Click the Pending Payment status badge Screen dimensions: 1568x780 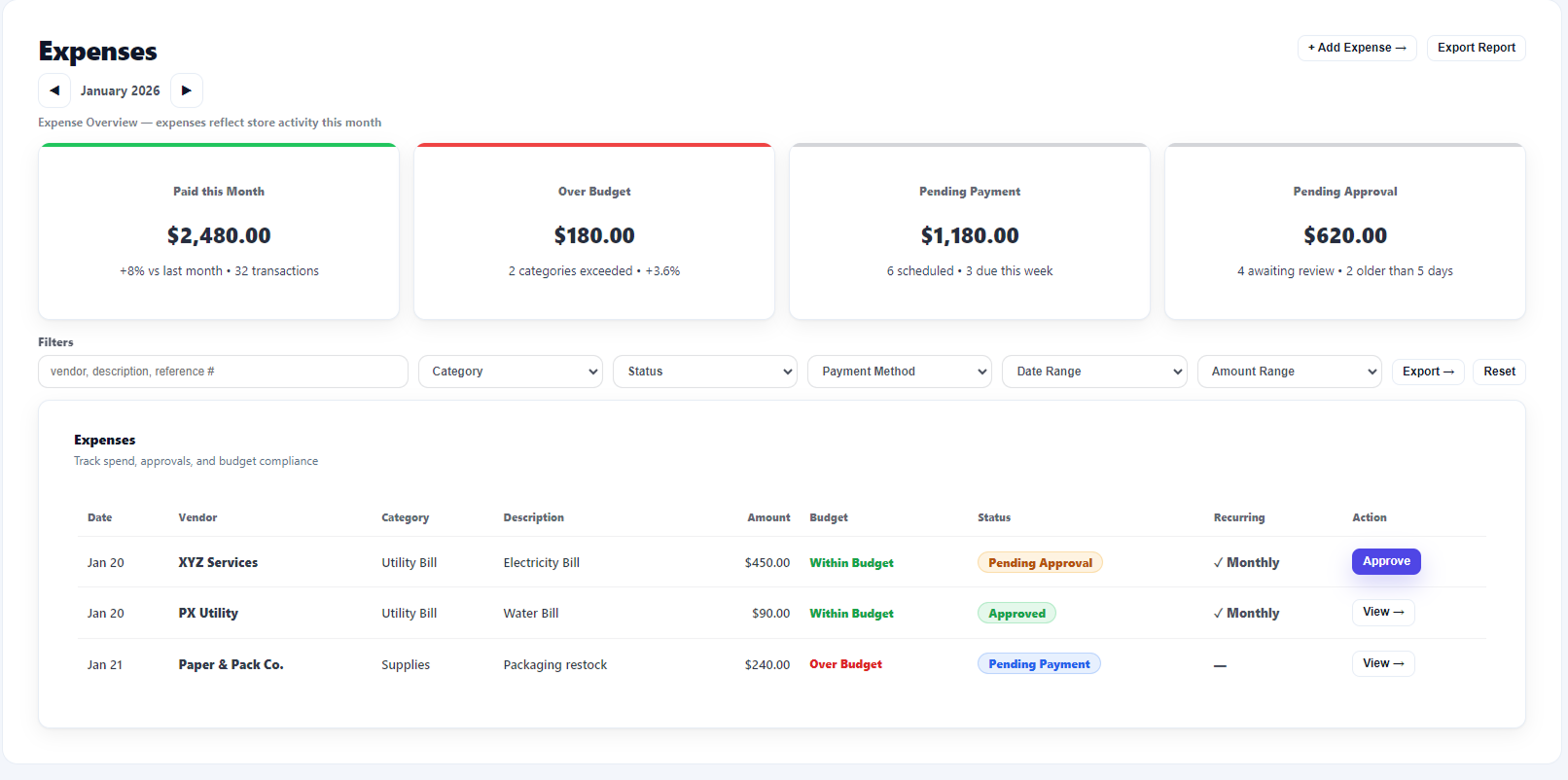coord(1039,663)
